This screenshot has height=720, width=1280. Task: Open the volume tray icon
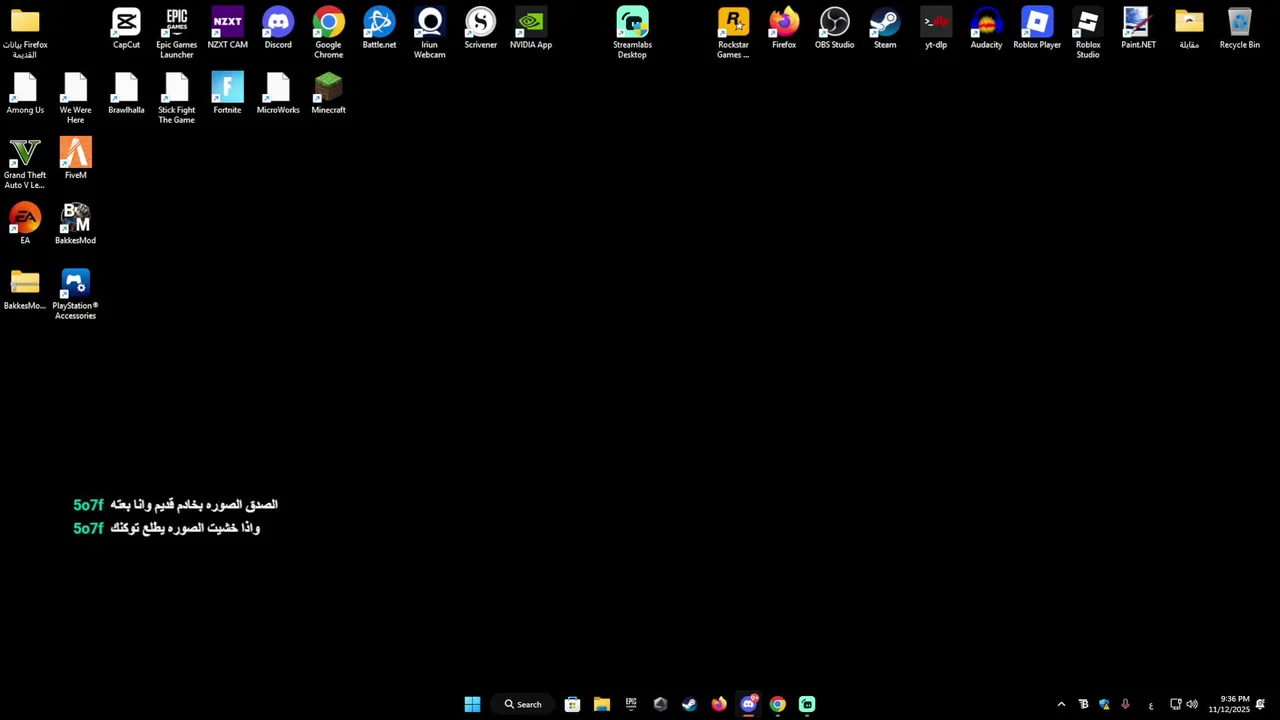[1192, 704]
